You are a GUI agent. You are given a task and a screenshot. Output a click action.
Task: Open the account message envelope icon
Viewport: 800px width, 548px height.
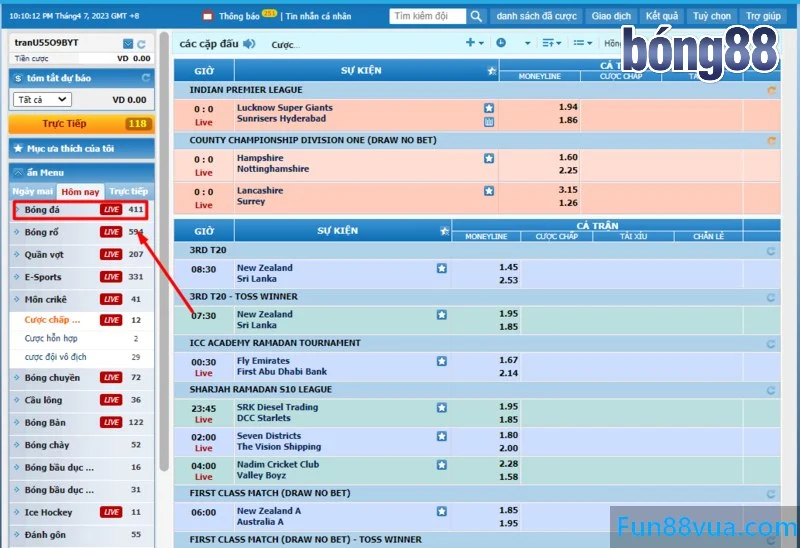[x=127, y=45]
